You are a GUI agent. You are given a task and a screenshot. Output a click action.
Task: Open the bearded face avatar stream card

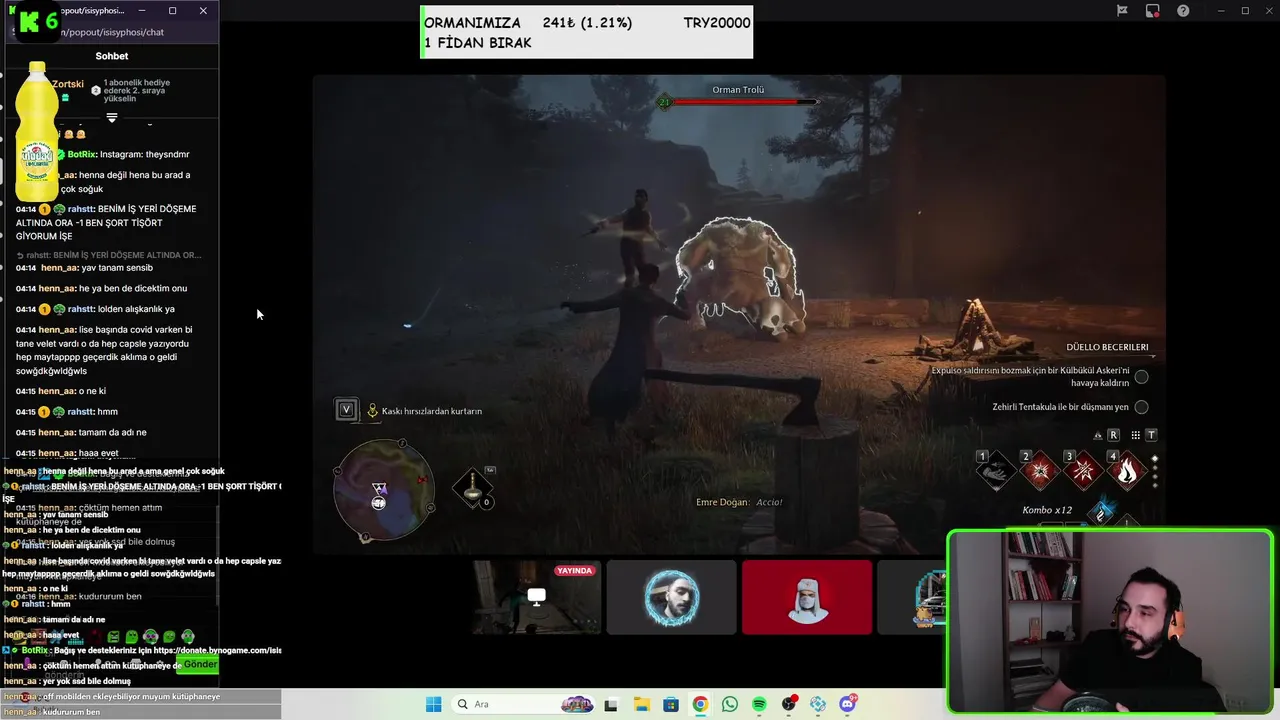click(671, 597)
